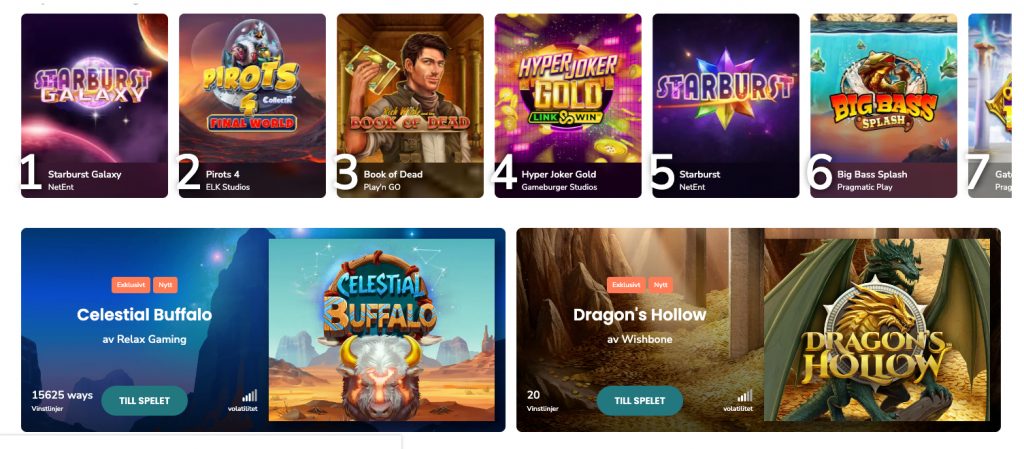
Task: Open the Starburst NetEnt game tile
Action: pos(726,106)
